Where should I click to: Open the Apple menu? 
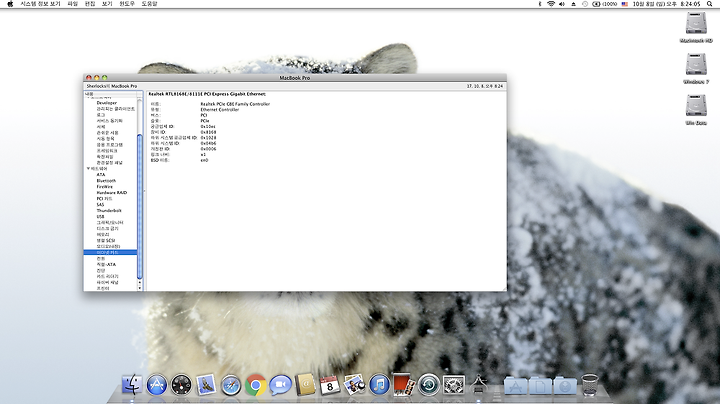click(10, 4)
